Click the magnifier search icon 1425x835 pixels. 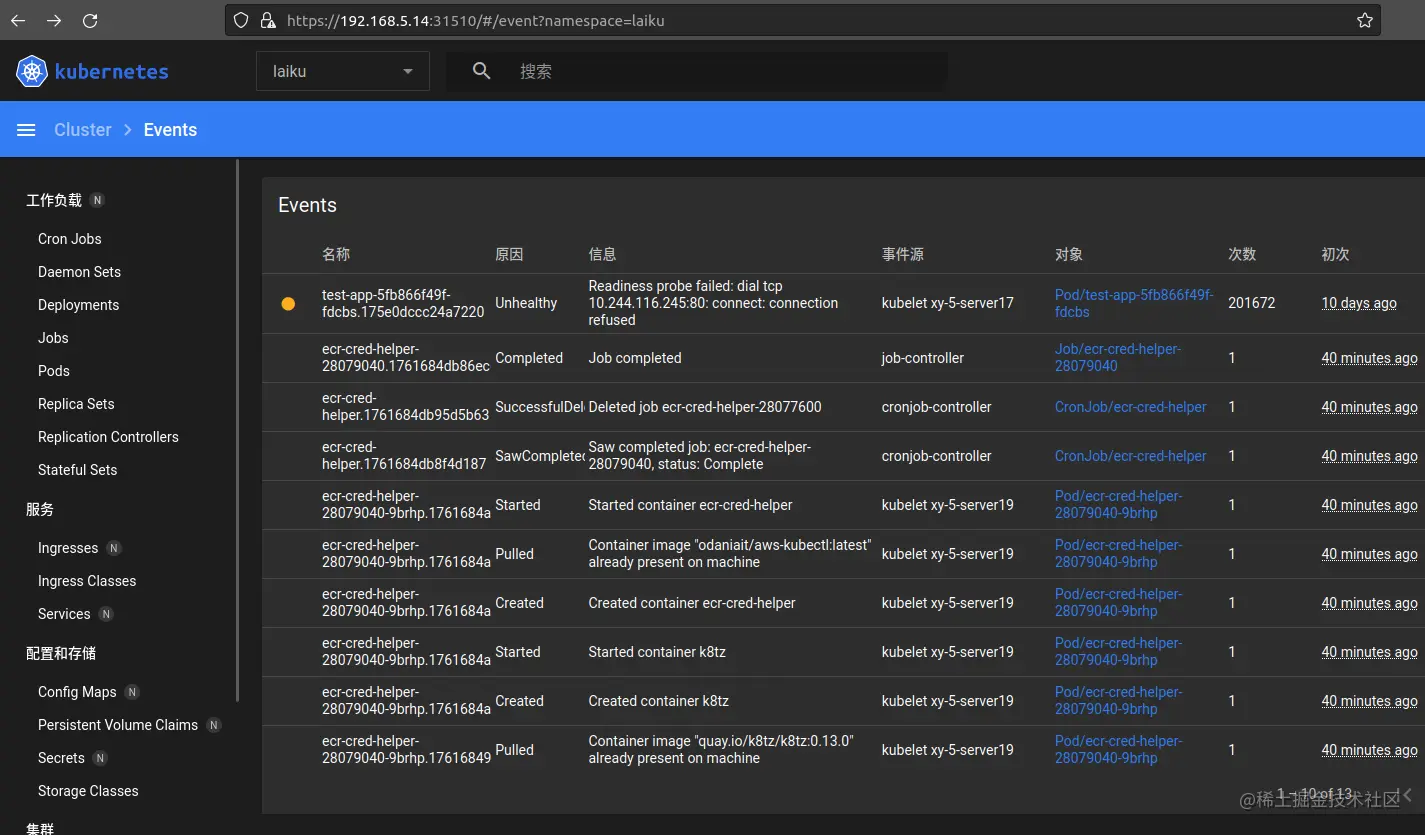(482, 71)
